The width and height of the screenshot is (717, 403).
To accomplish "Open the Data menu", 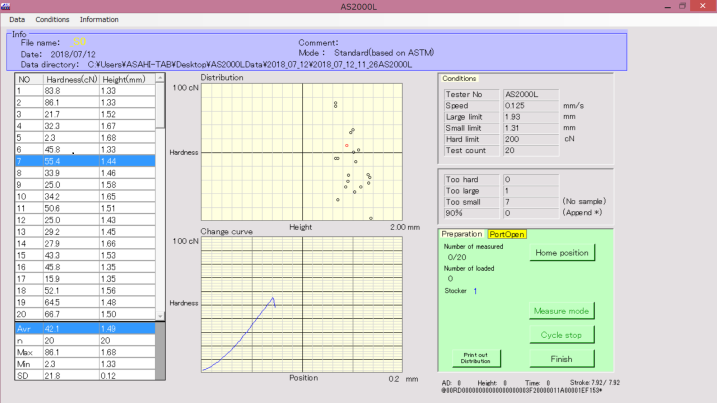I will pyautogui.click(x=17, y=20).
